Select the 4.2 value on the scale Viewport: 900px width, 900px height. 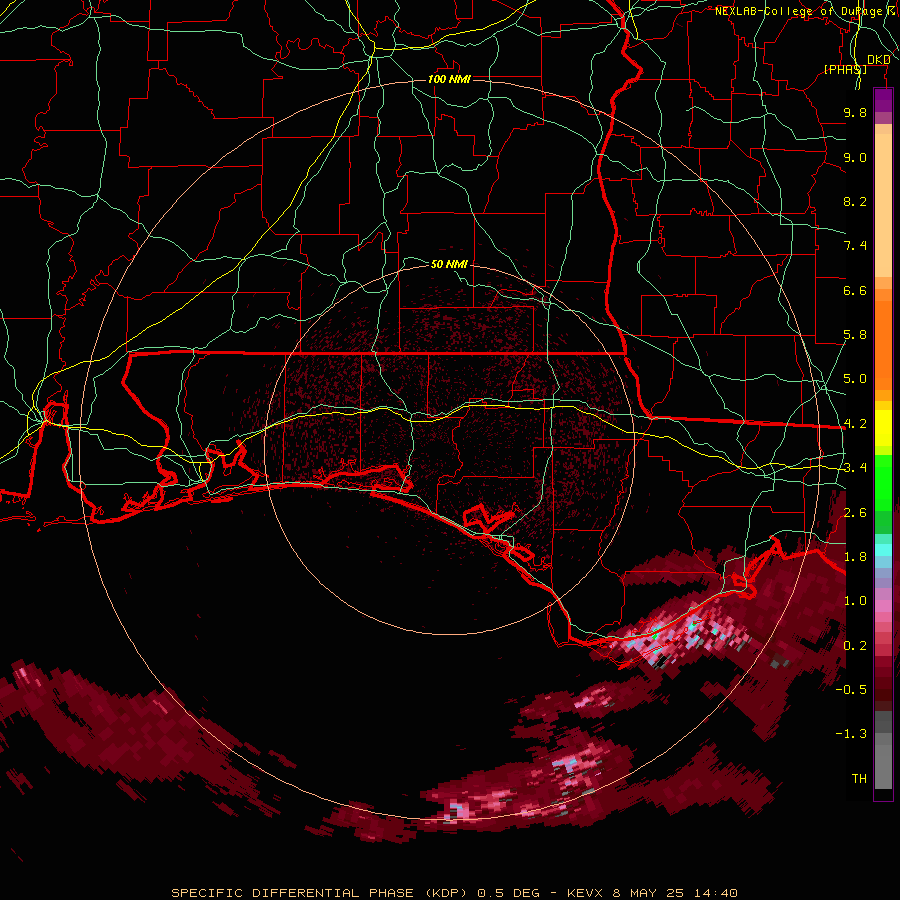pos(855,424)
